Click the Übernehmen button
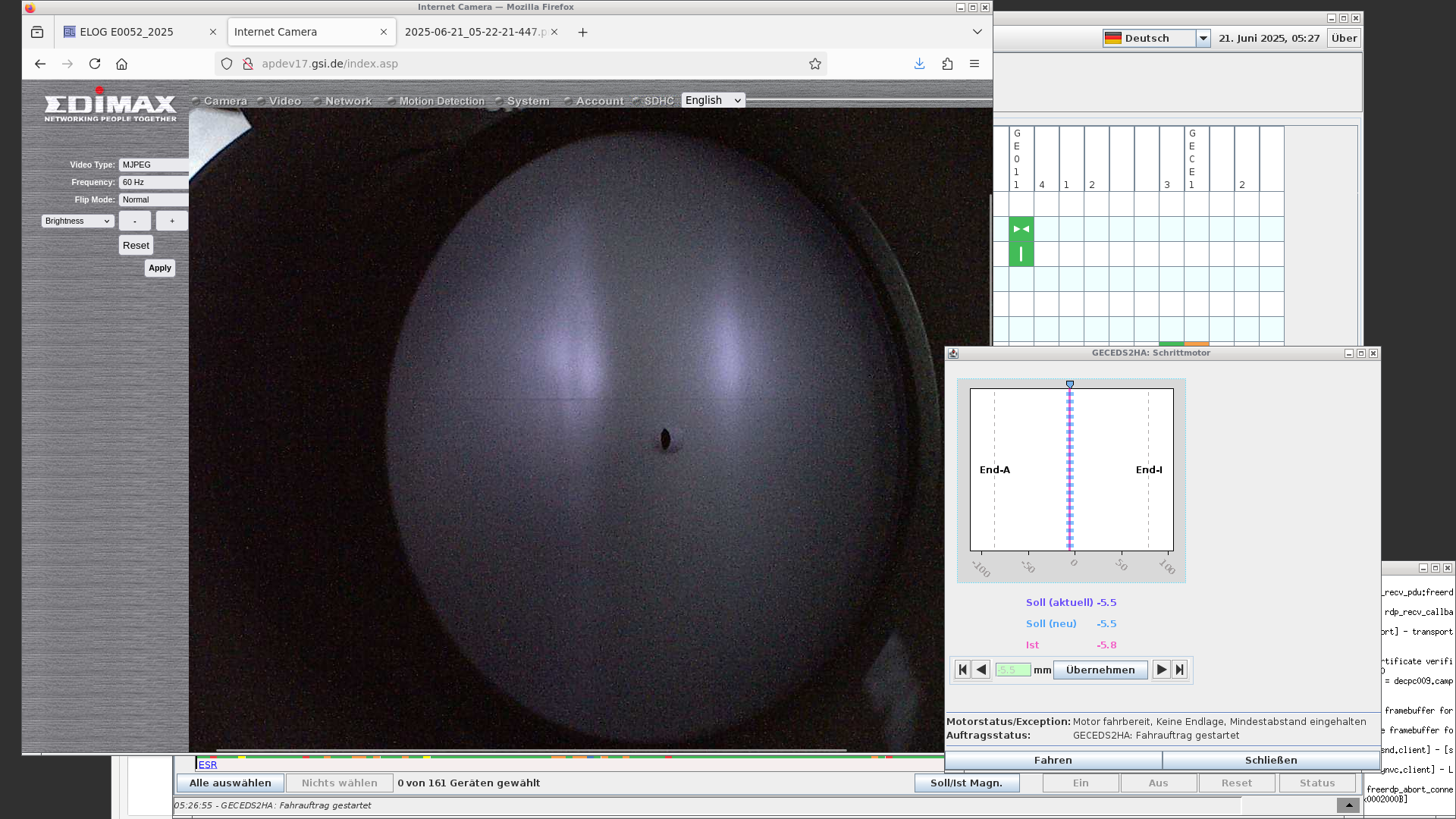 point(1100,670)
